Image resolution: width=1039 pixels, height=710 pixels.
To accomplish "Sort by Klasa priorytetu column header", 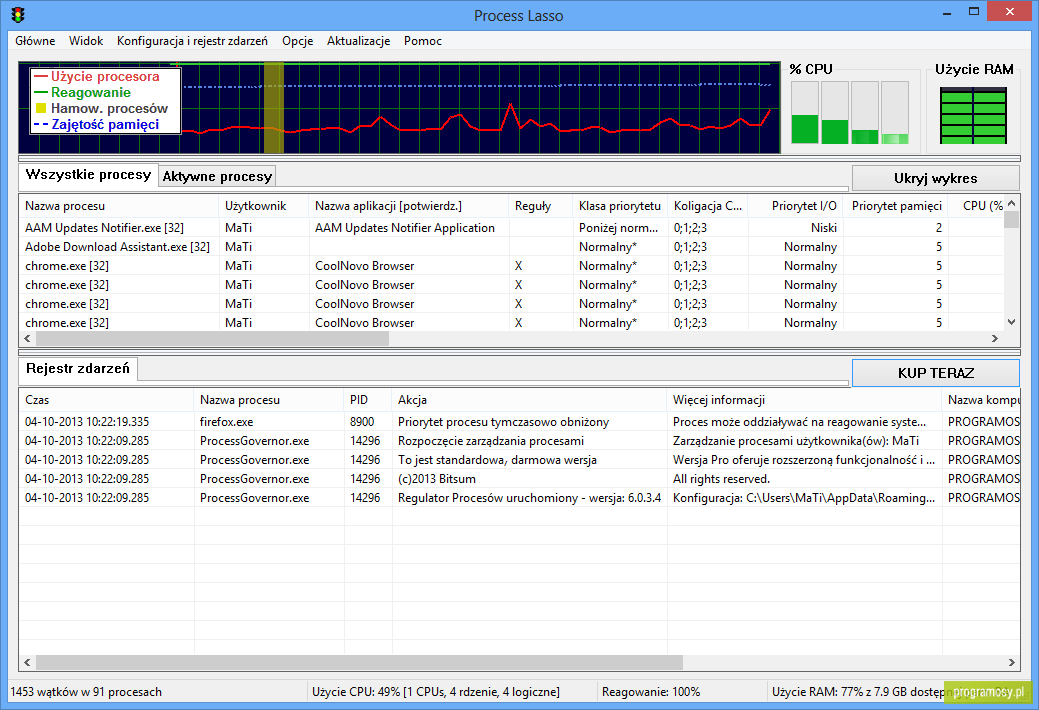I will point(620,206).
